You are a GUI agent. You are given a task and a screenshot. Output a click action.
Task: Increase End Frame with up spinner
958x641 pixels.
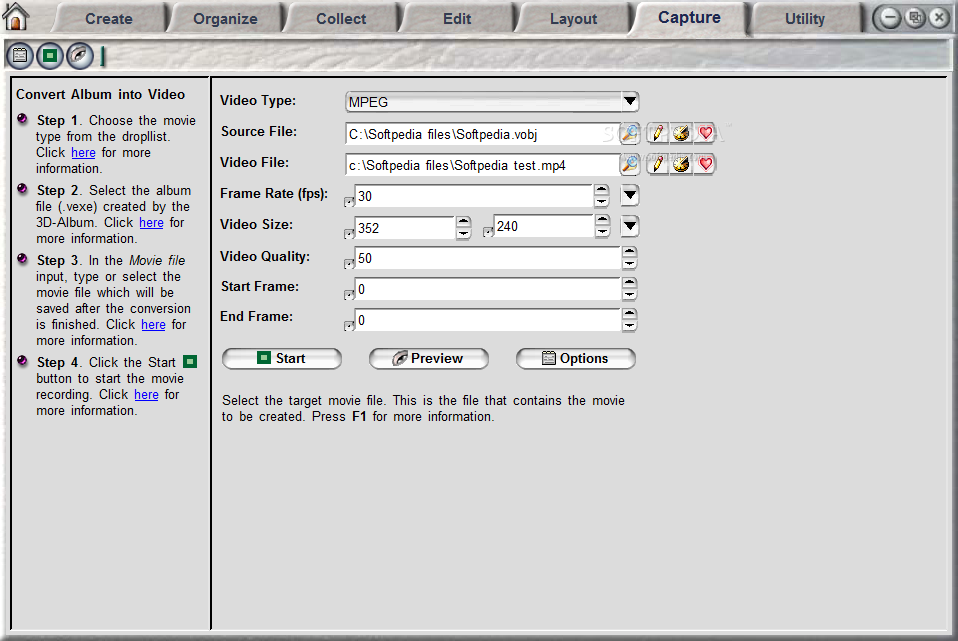pos(629,314)
